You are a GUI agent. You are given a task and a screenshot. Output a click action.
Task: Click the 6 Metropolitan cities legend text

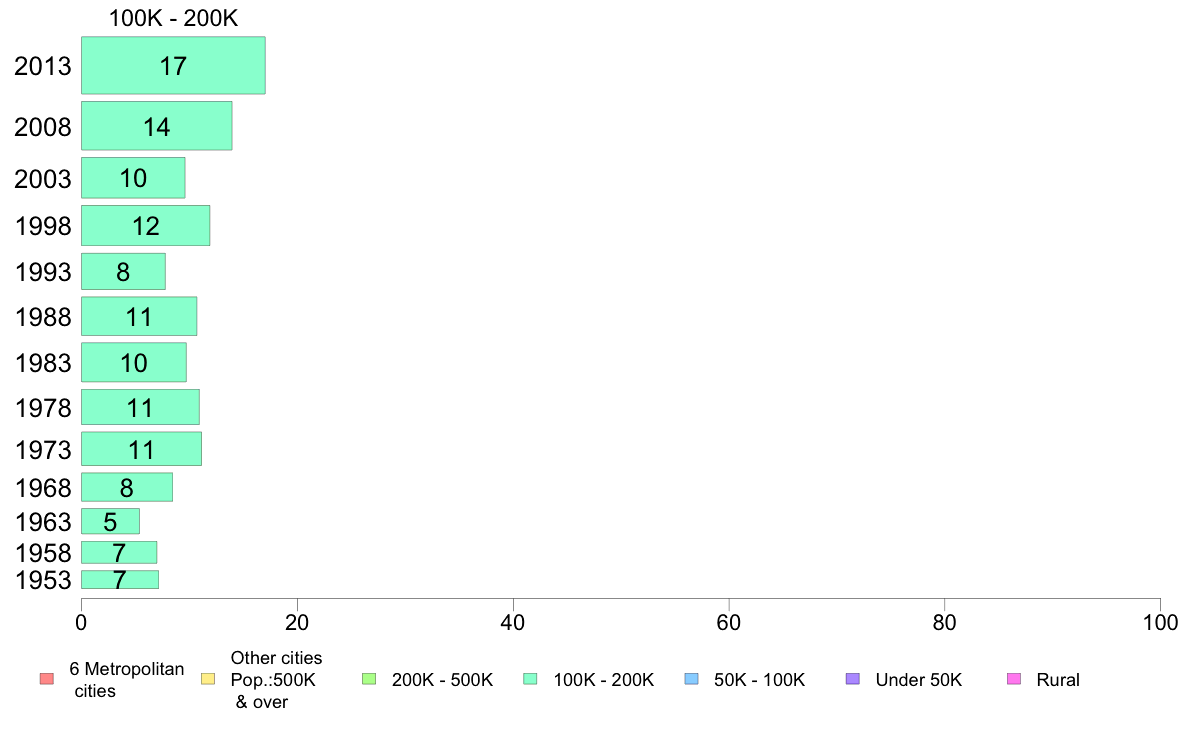click(127, 680)
